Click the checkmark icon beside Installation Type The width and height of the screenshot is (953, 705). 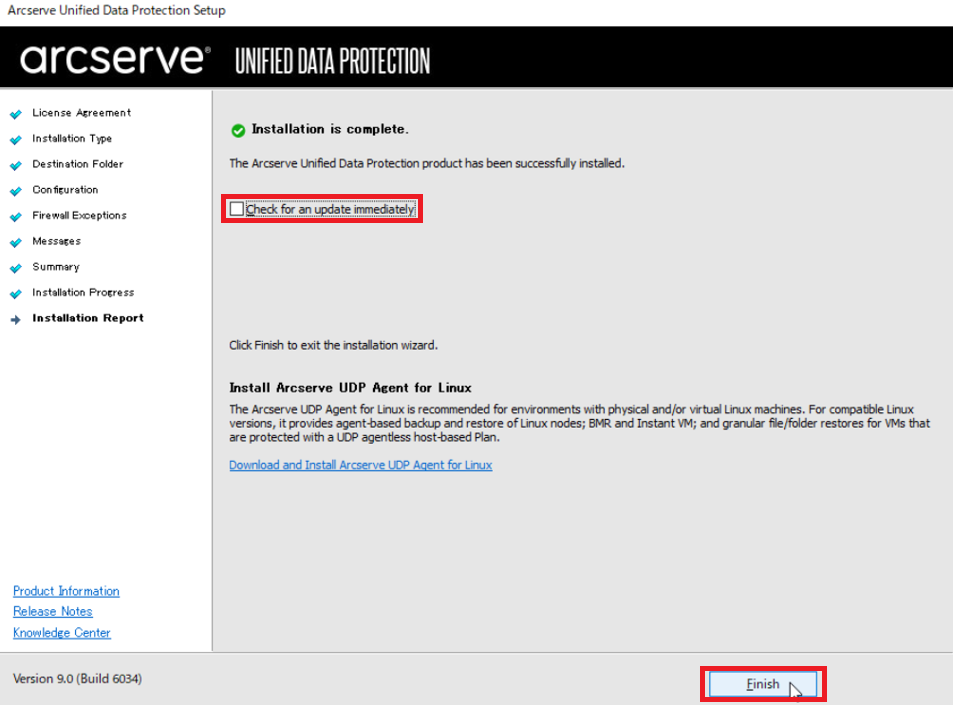click(x=16, y=140)
